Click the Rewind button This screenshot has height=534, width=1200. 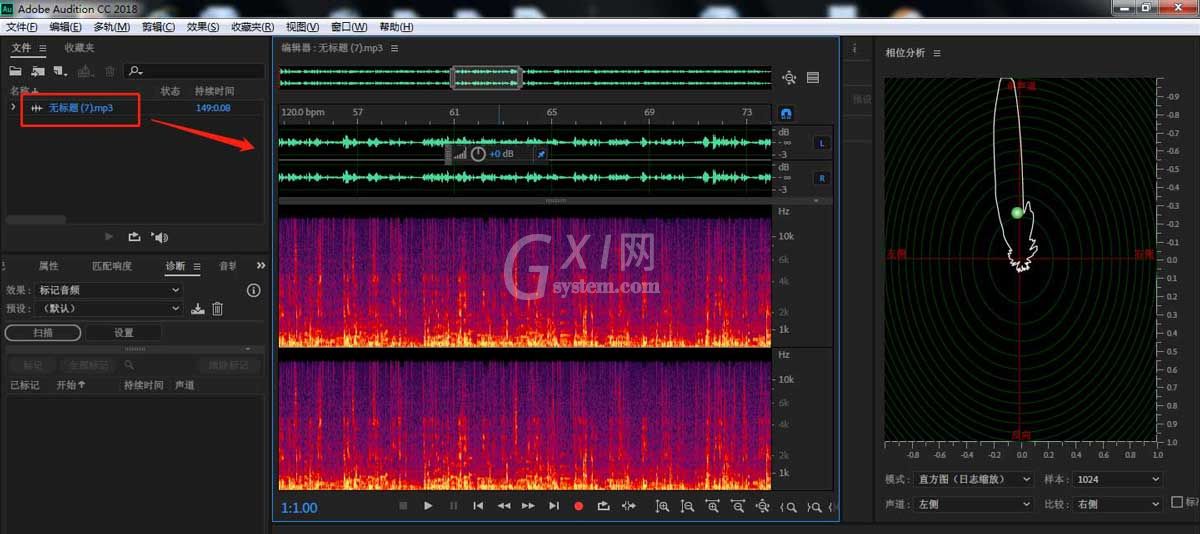click(x=503, y=506)
